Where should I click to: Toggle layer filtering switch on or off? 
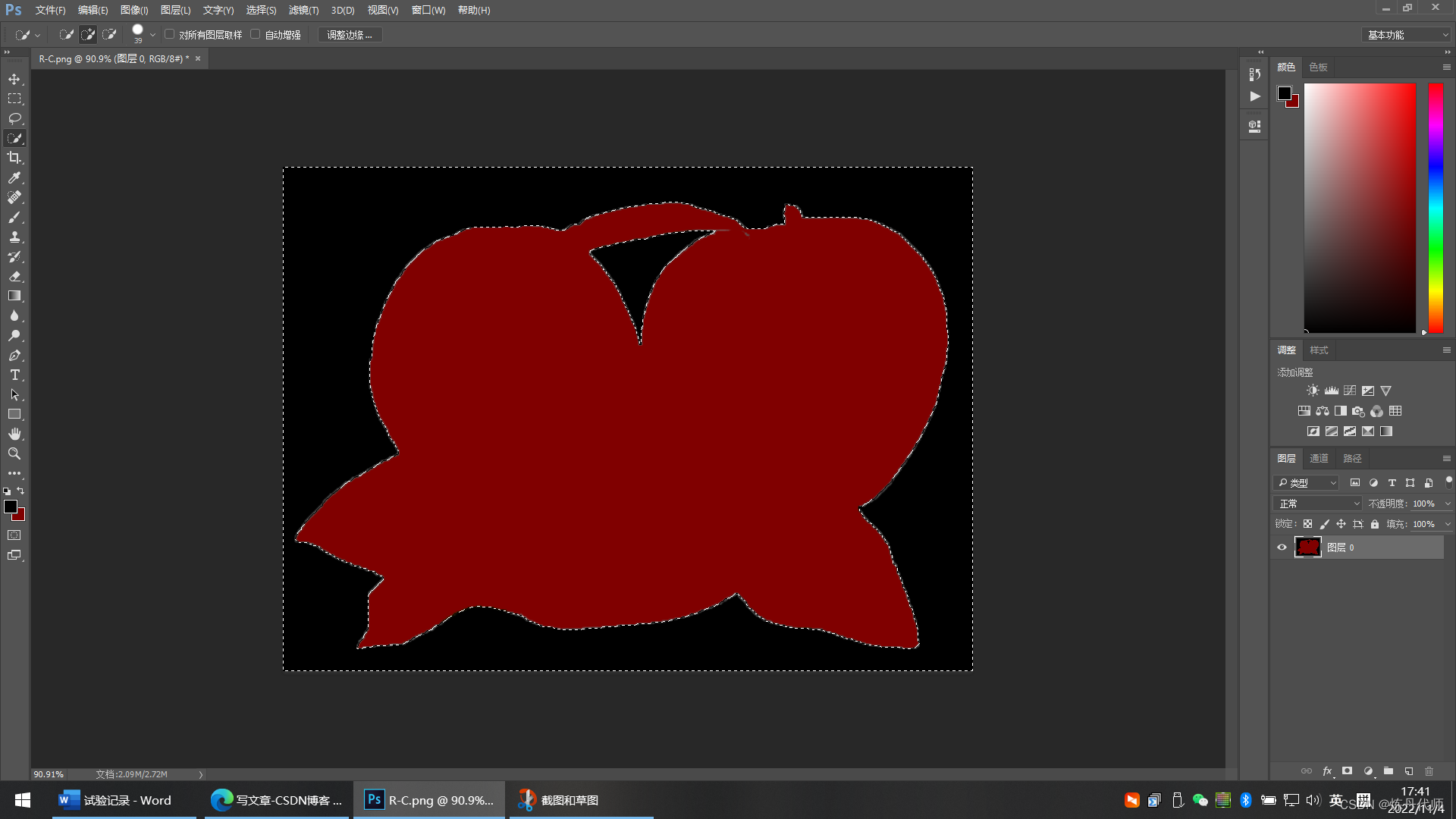coord(1448,482)
